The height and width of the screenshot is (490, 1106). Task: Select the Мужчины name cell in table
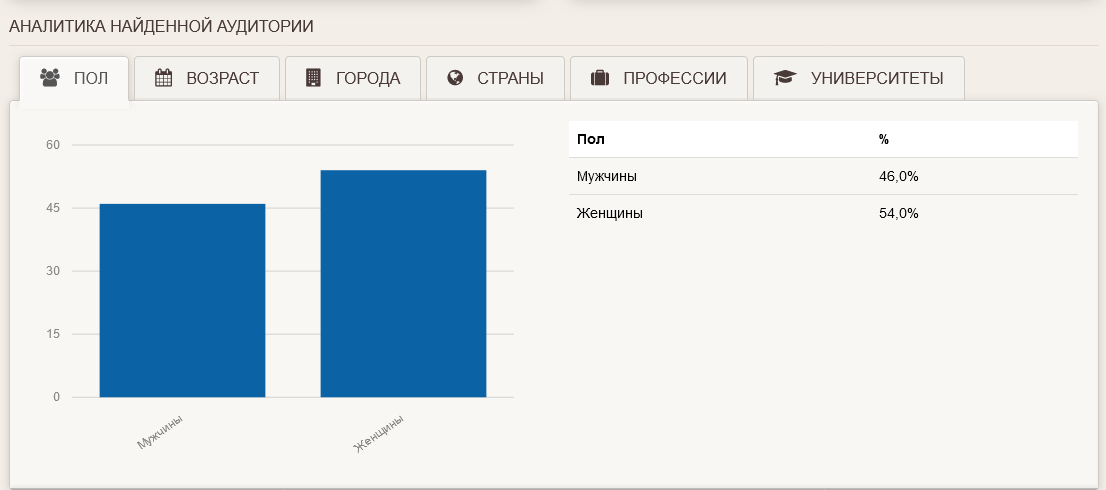click(x=607, y=176)
